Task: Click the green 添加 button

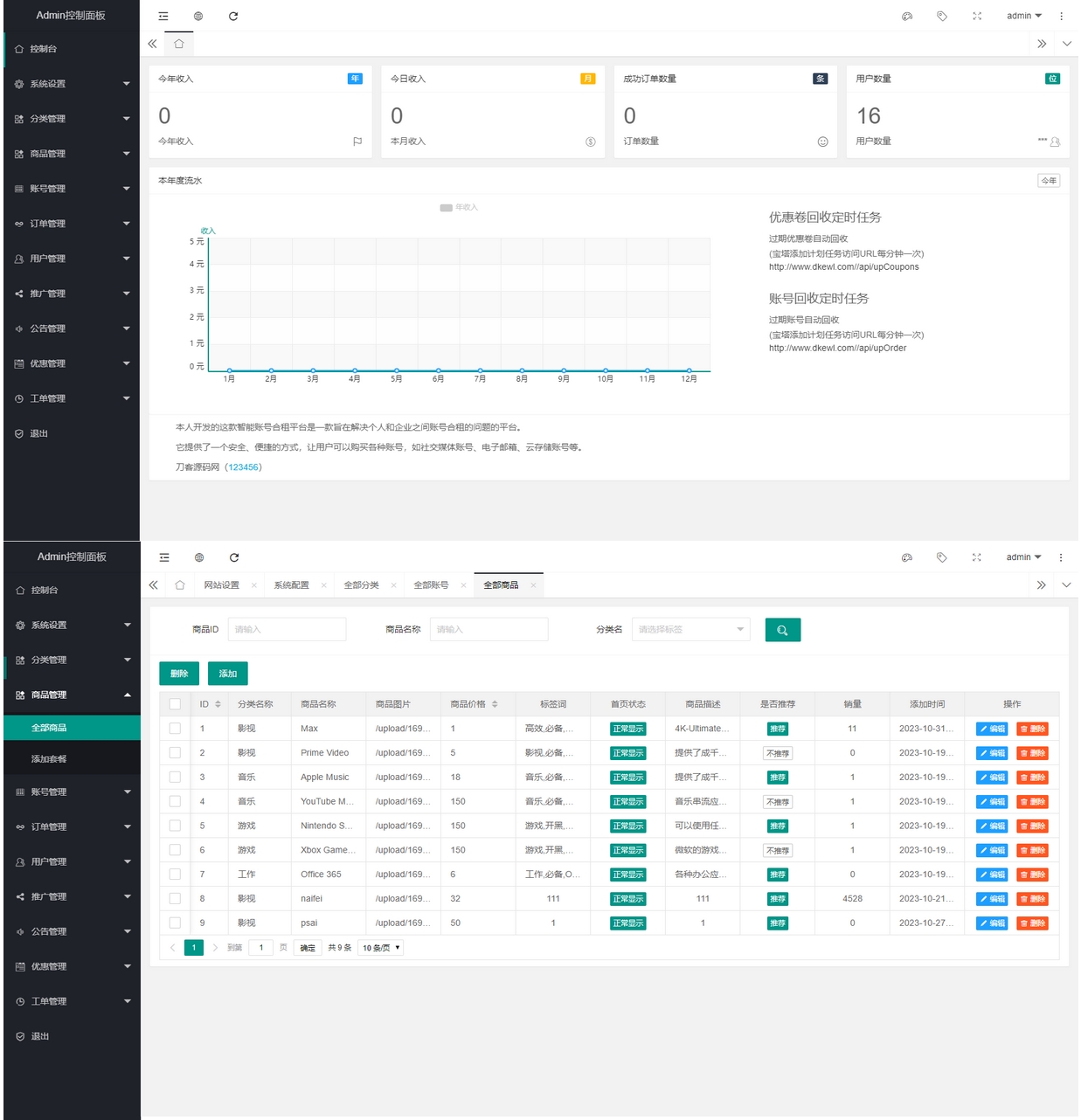Action: point(228,674)
